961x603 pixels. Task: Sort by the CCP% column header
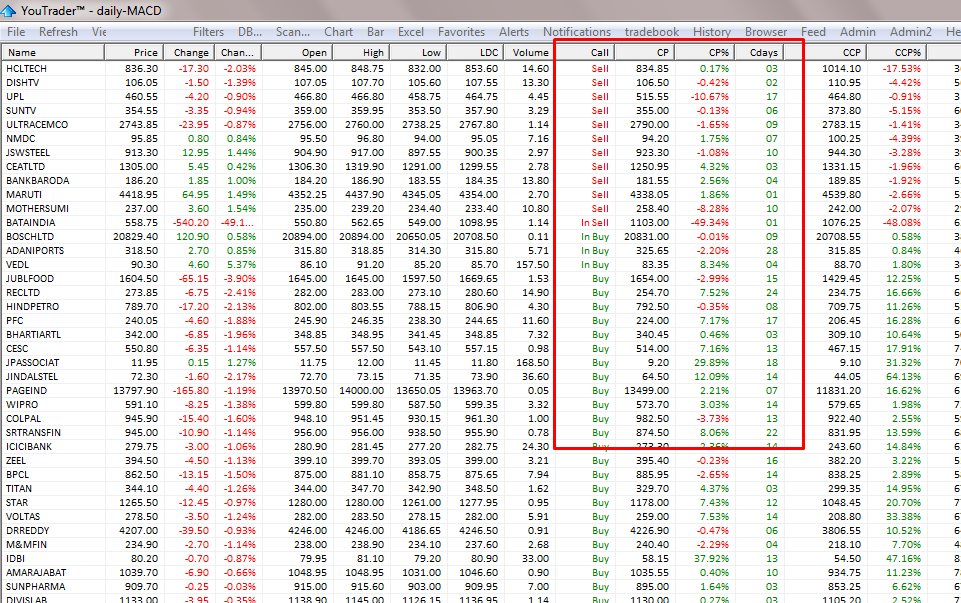pyautogui.click(x=897, y=52)
